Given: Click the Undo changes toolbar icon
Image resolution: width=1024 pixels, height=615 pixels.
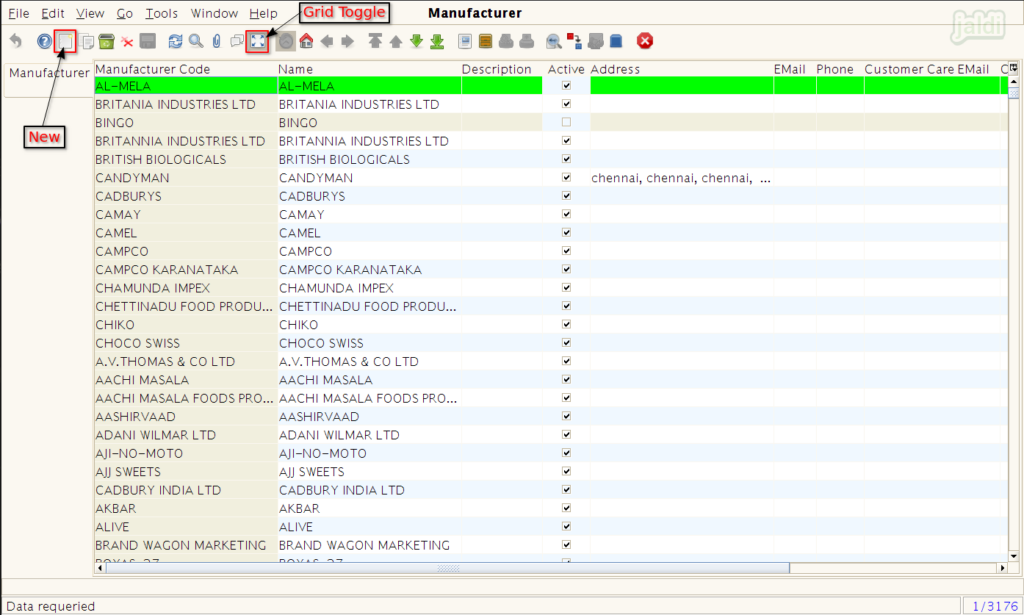Looking at the screenshot, I should click(16, 41).
